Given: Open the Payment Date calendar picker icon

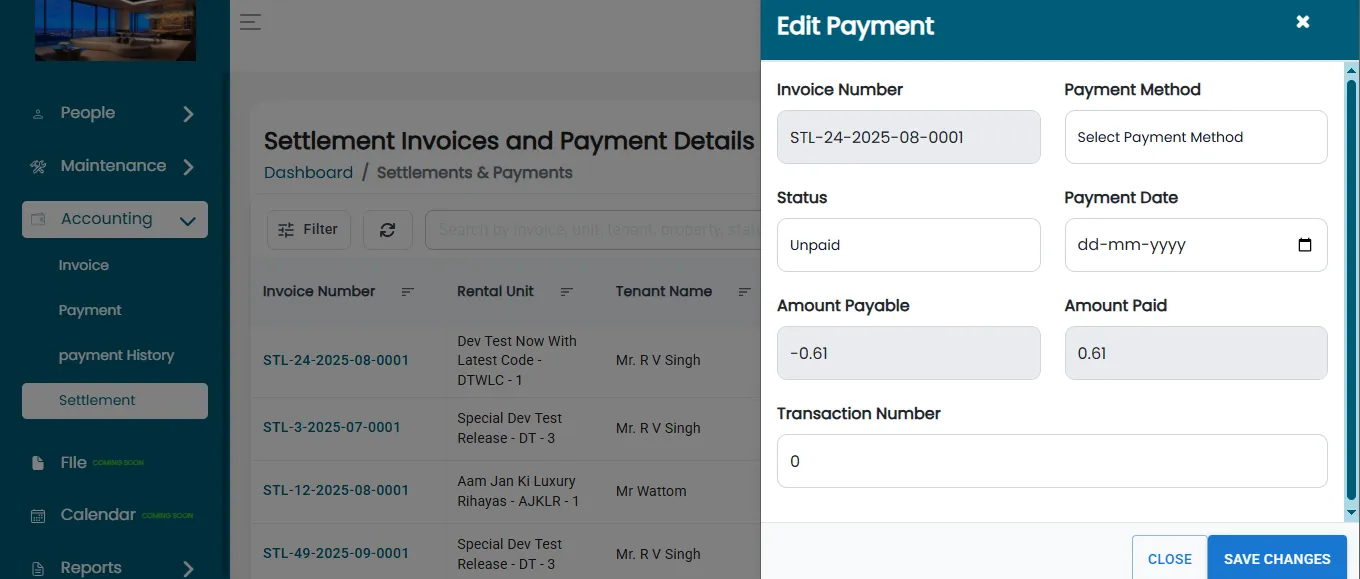Looking at the screenshot, I should point(1304,245).
